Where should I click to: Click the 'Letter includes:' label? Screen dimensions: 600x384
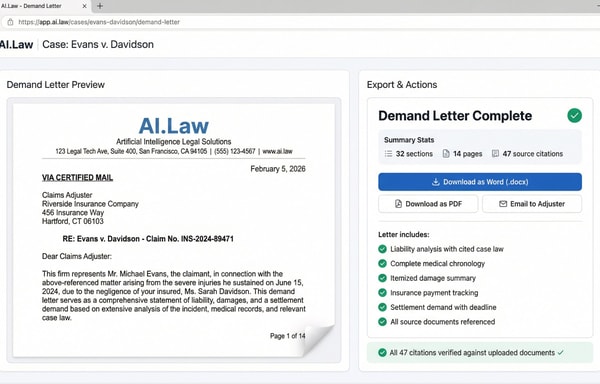pyautogui.click(x=404, y=234)
